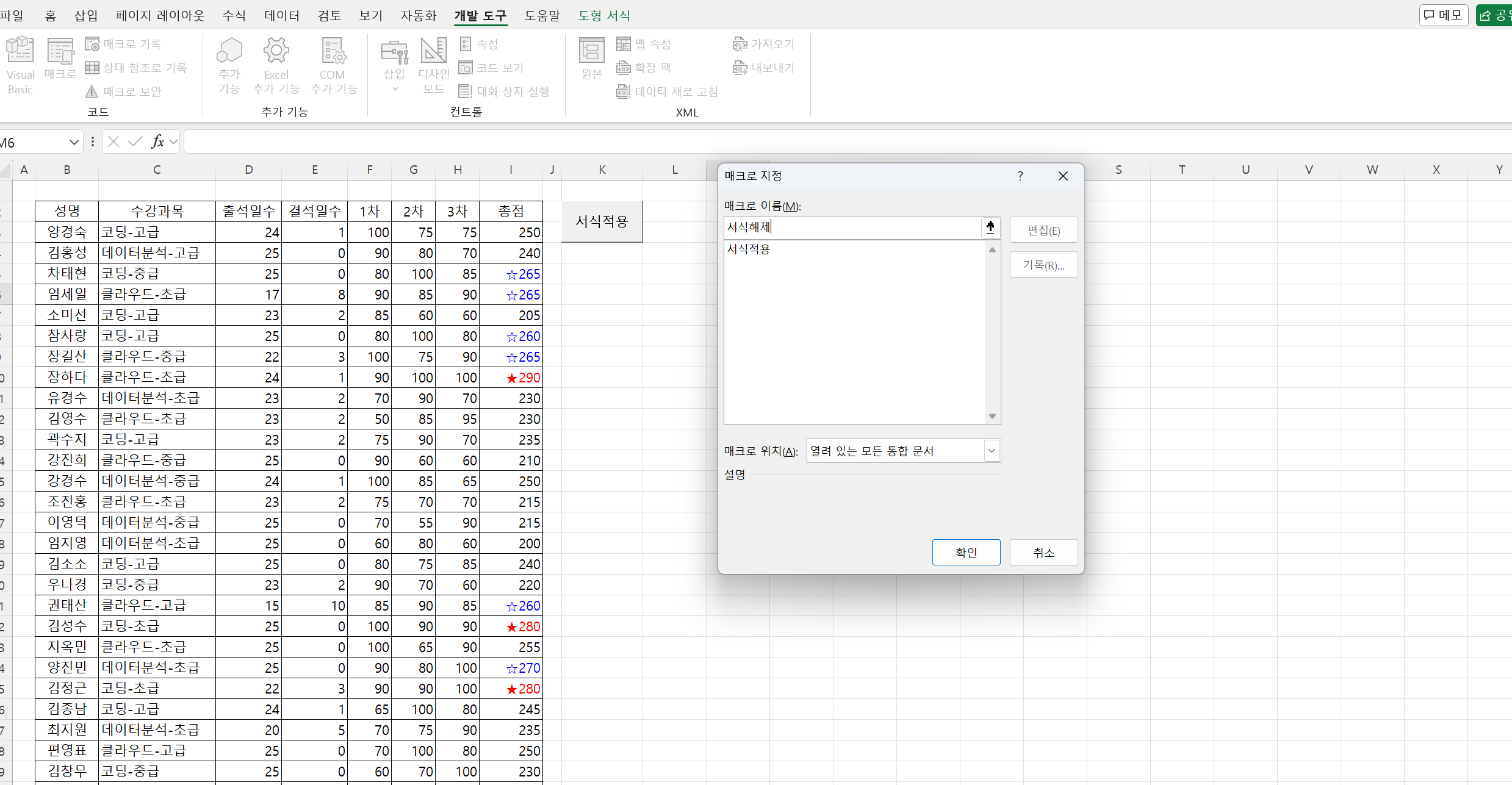Expand the Insert controls dropdown
The image size is (1512, 785).
click(x=395, y=89)
